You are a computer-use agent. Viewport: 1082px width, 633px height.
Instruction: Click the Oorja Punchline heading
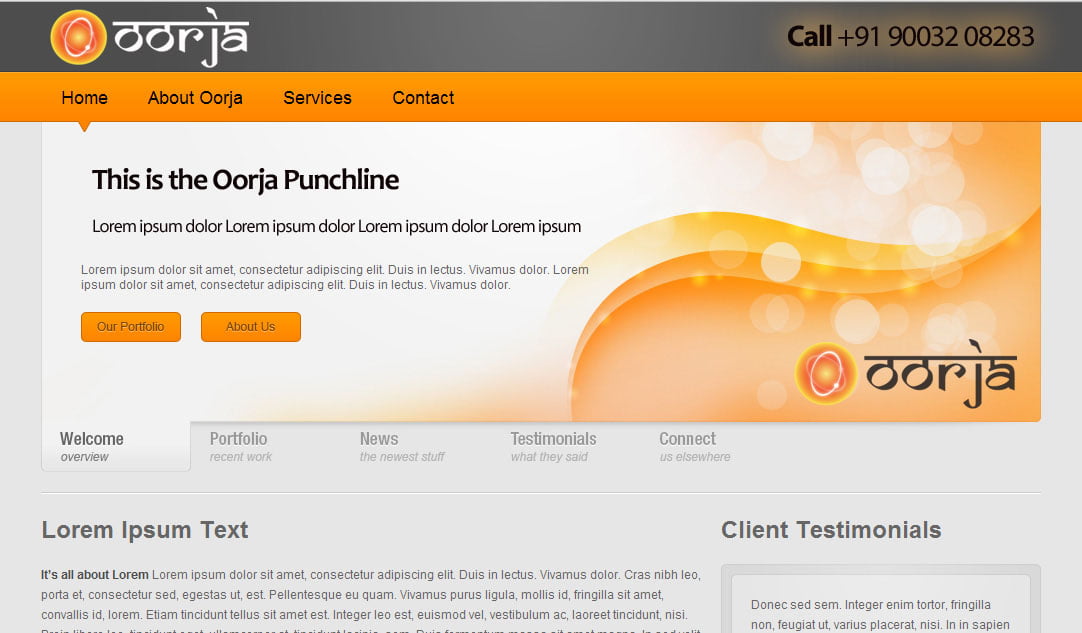(245, 180)
